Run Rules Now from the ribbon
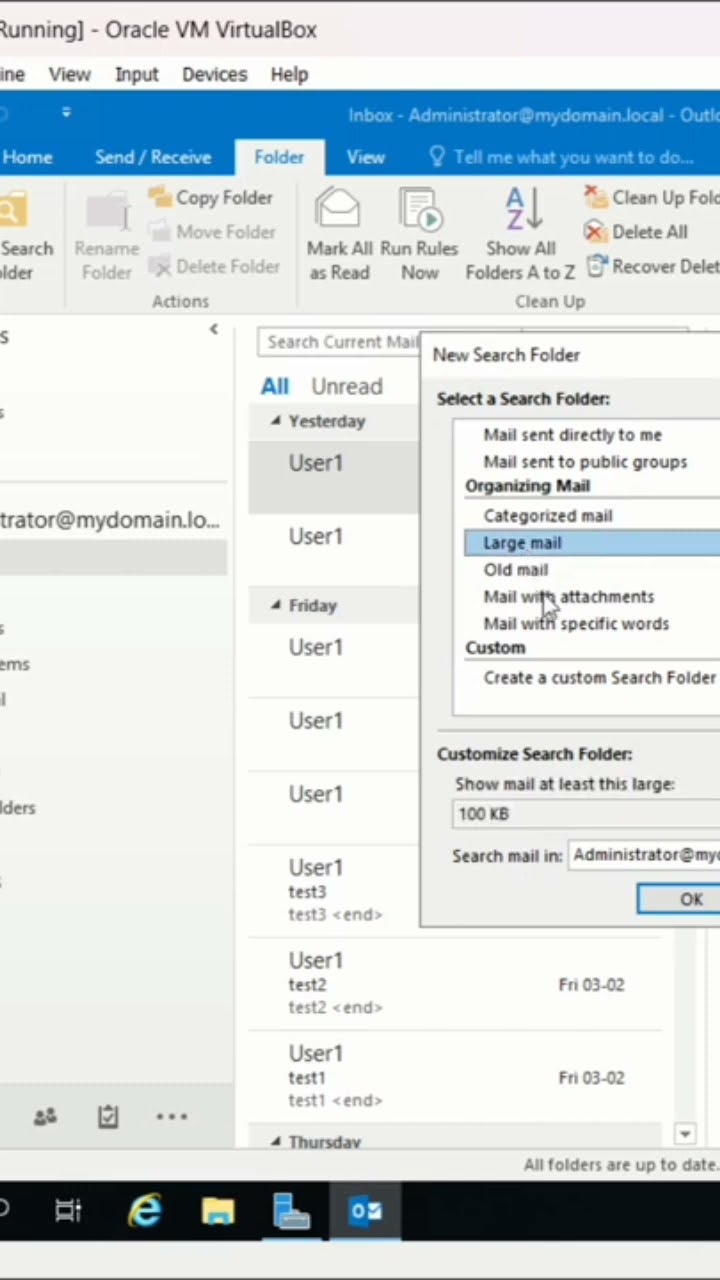Screen dimensions: 720x1280 pos(420,212)
